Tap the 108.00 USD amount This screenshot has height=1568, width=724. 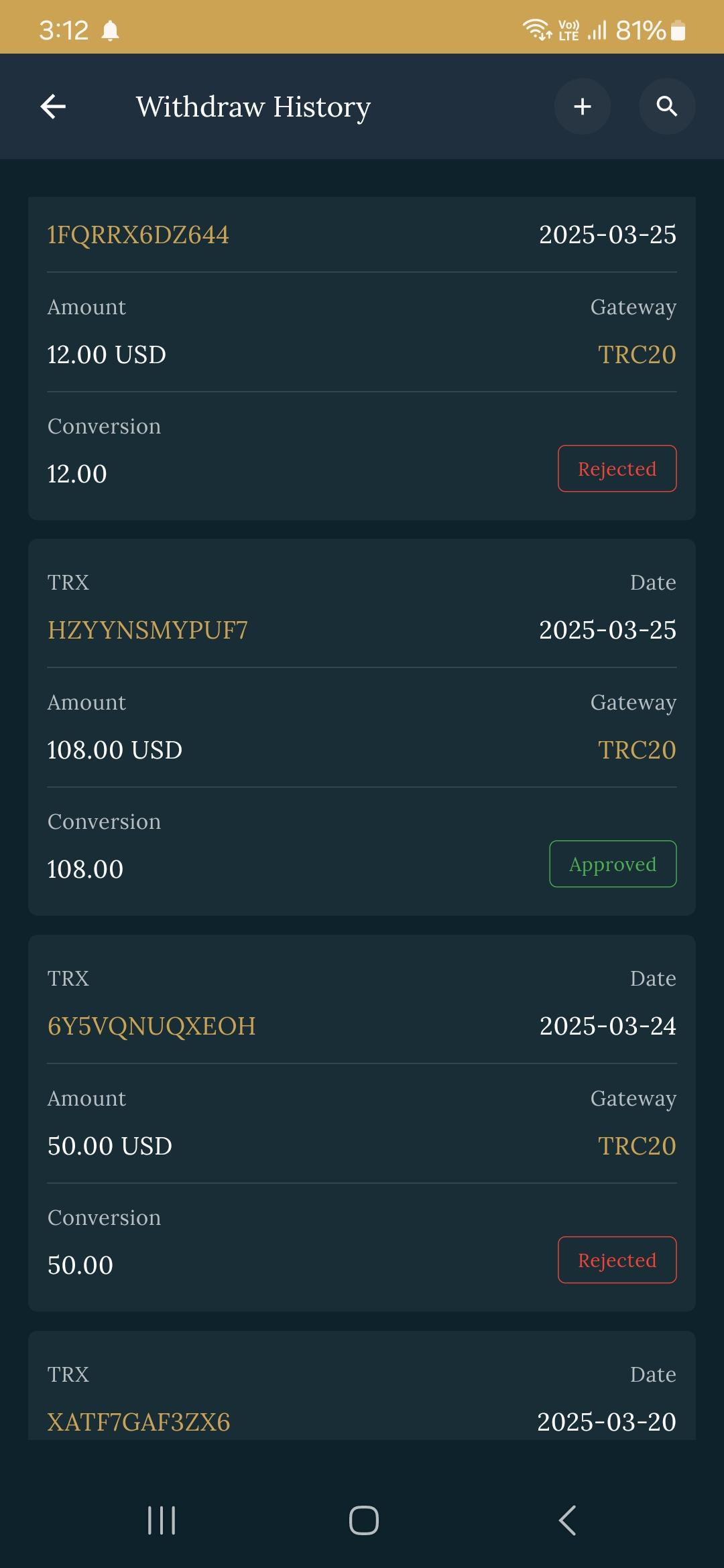[115, 750]
